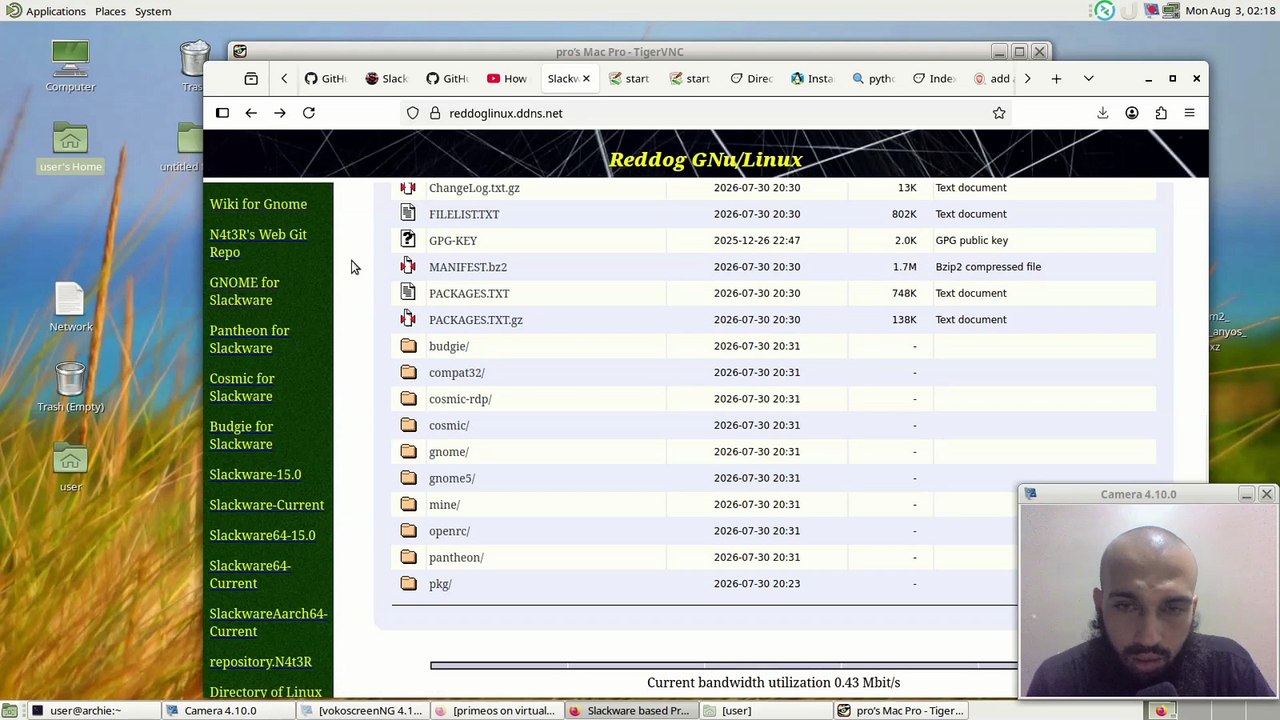Image resolution: width=1280 pixels, height=720 pixels.
Task: Open N4t3R's Web Git Repo link
Action: pyautogui.click(x=258, y=243)
